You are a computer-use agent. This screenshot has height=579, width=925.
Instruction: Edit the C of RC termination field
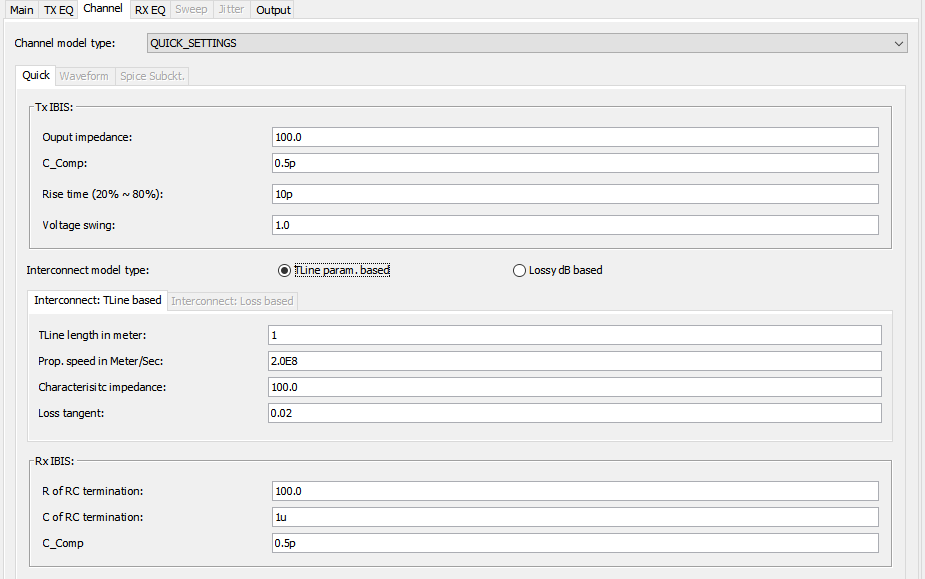pos(574,517)
